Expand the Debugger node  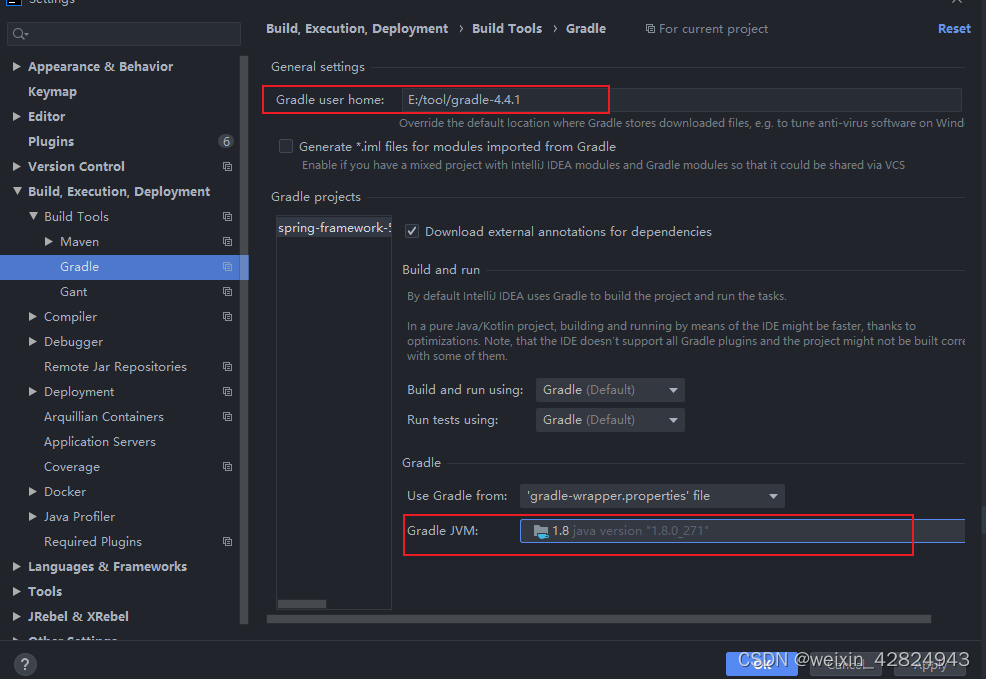(x=33, y=341)
